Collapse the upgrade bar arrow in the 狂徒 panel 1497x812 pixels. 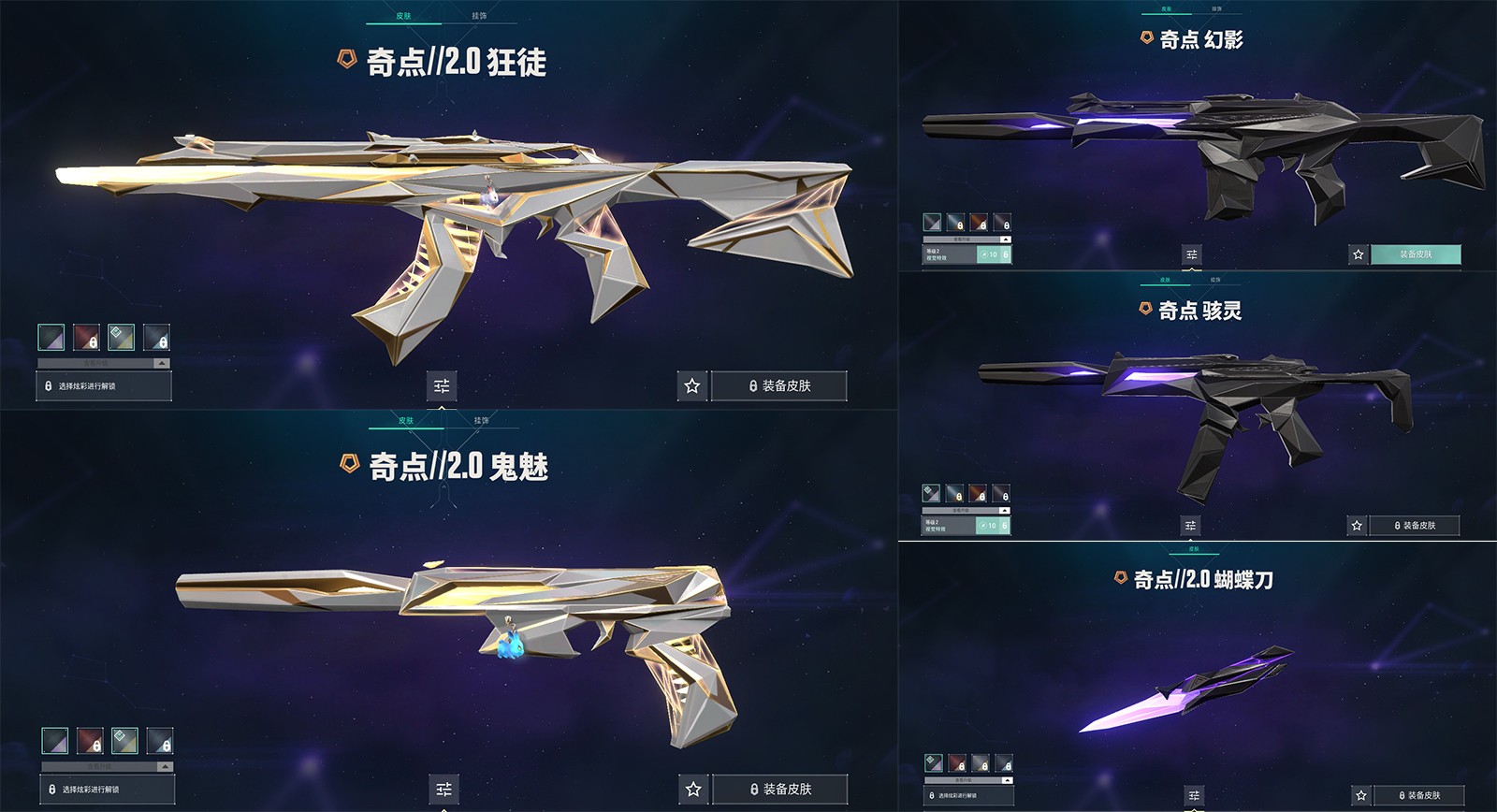pos(162,363)
